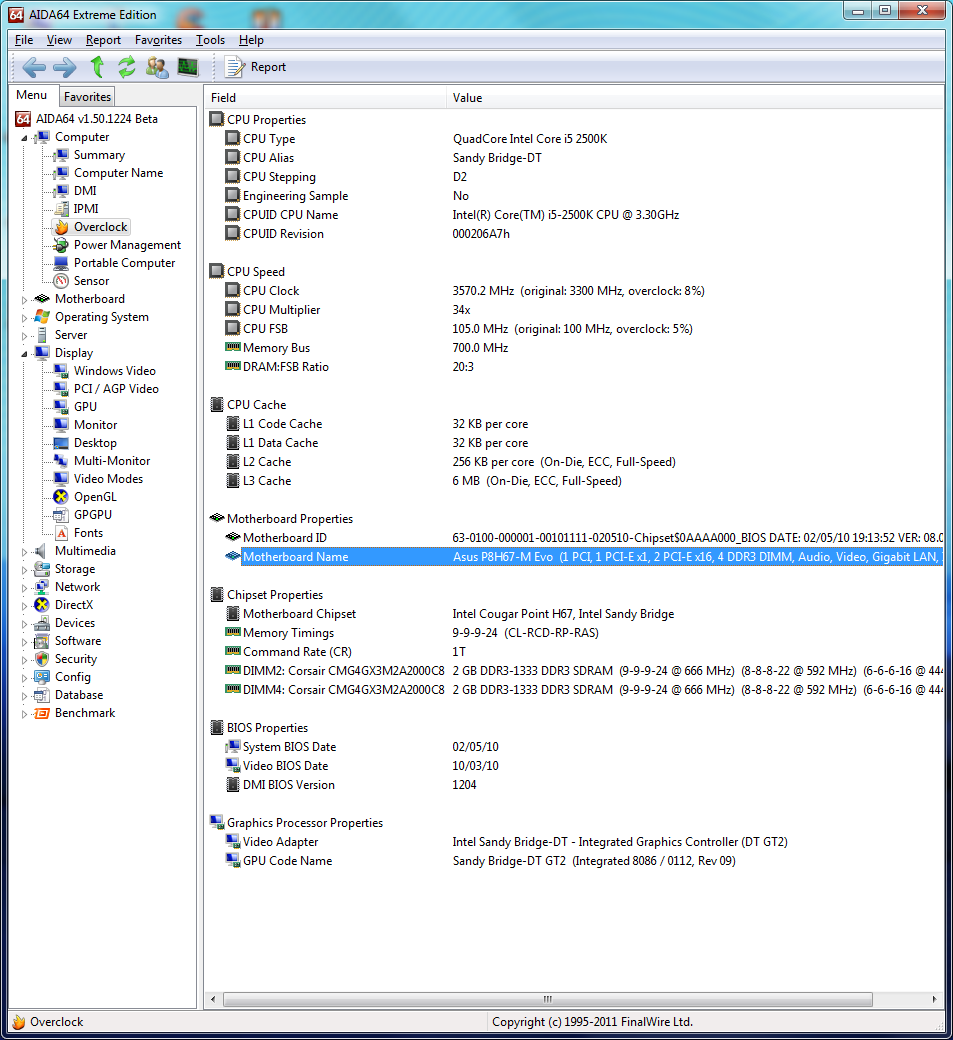Select the GPGPU icon

tap(61, 515)
